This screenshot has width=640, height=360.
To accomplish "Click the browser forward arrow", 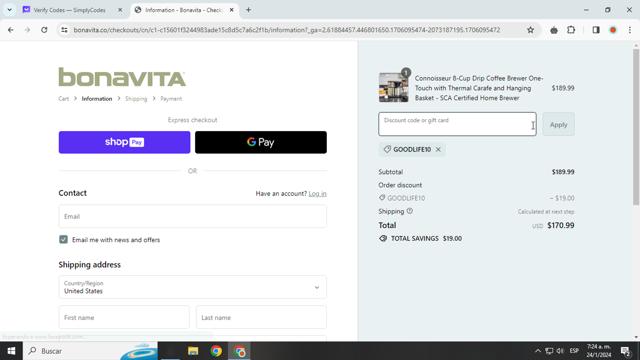I will tap(27, 30).
